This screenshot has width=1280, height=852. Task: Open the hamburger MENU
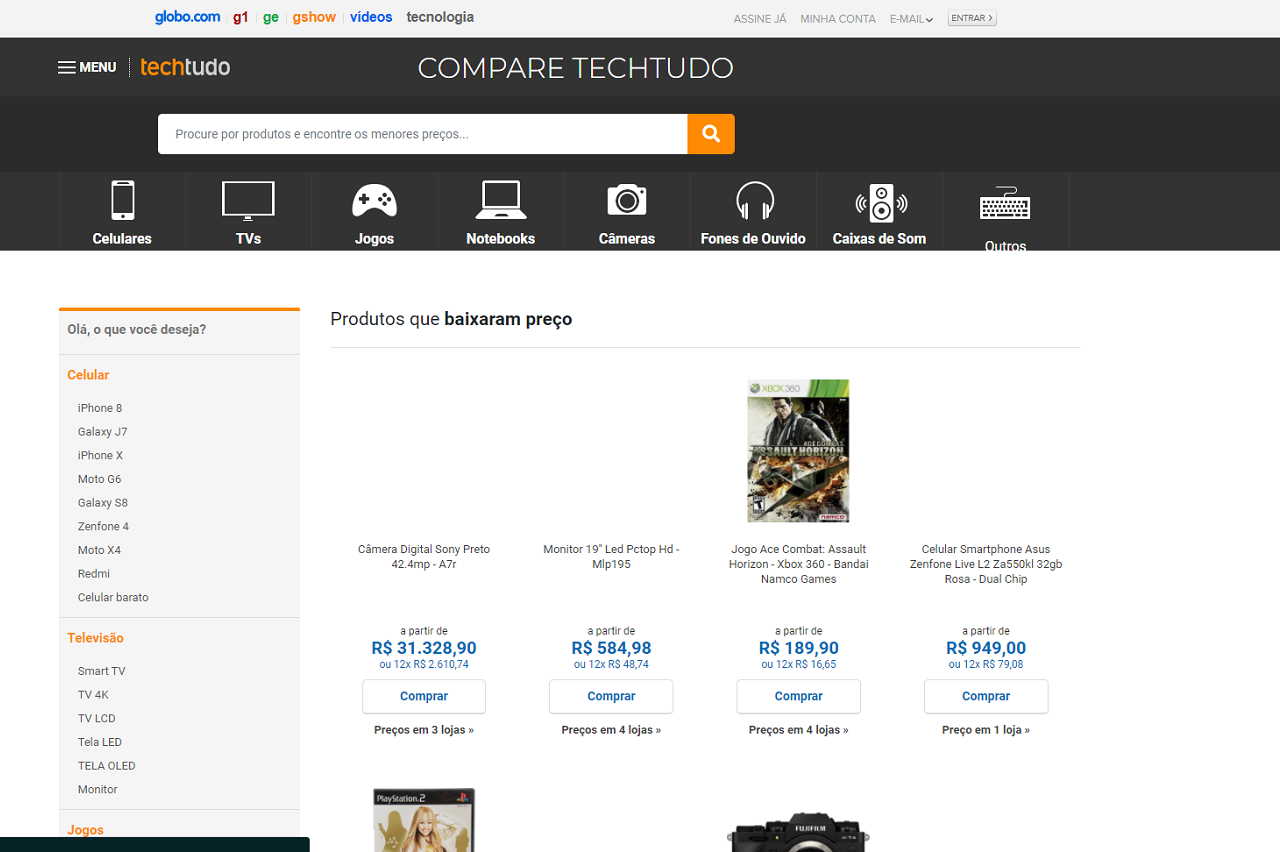87,67
